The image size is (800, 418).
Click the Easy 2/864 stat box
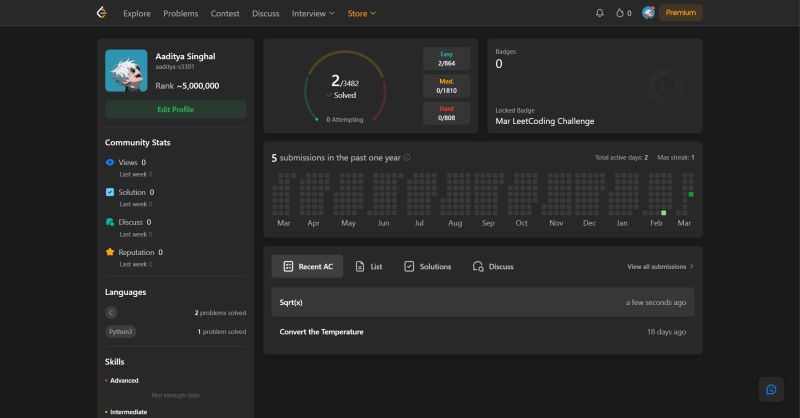coord(446,59)
